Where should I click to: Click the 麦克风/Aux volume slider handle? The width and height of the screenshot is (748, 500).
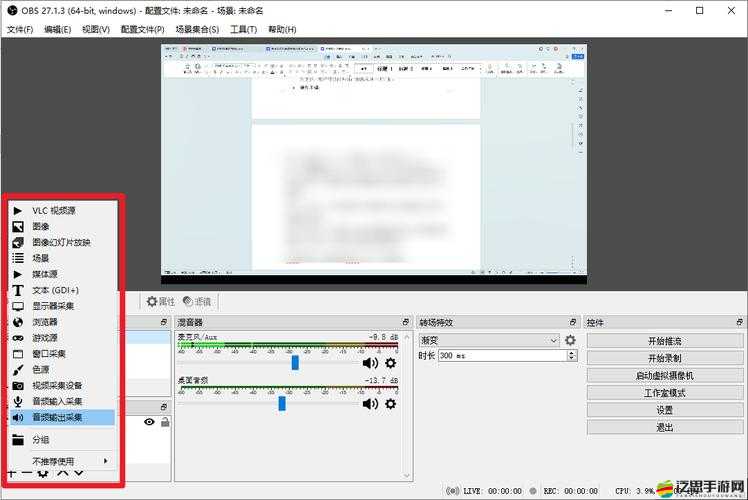coord(295,363)
